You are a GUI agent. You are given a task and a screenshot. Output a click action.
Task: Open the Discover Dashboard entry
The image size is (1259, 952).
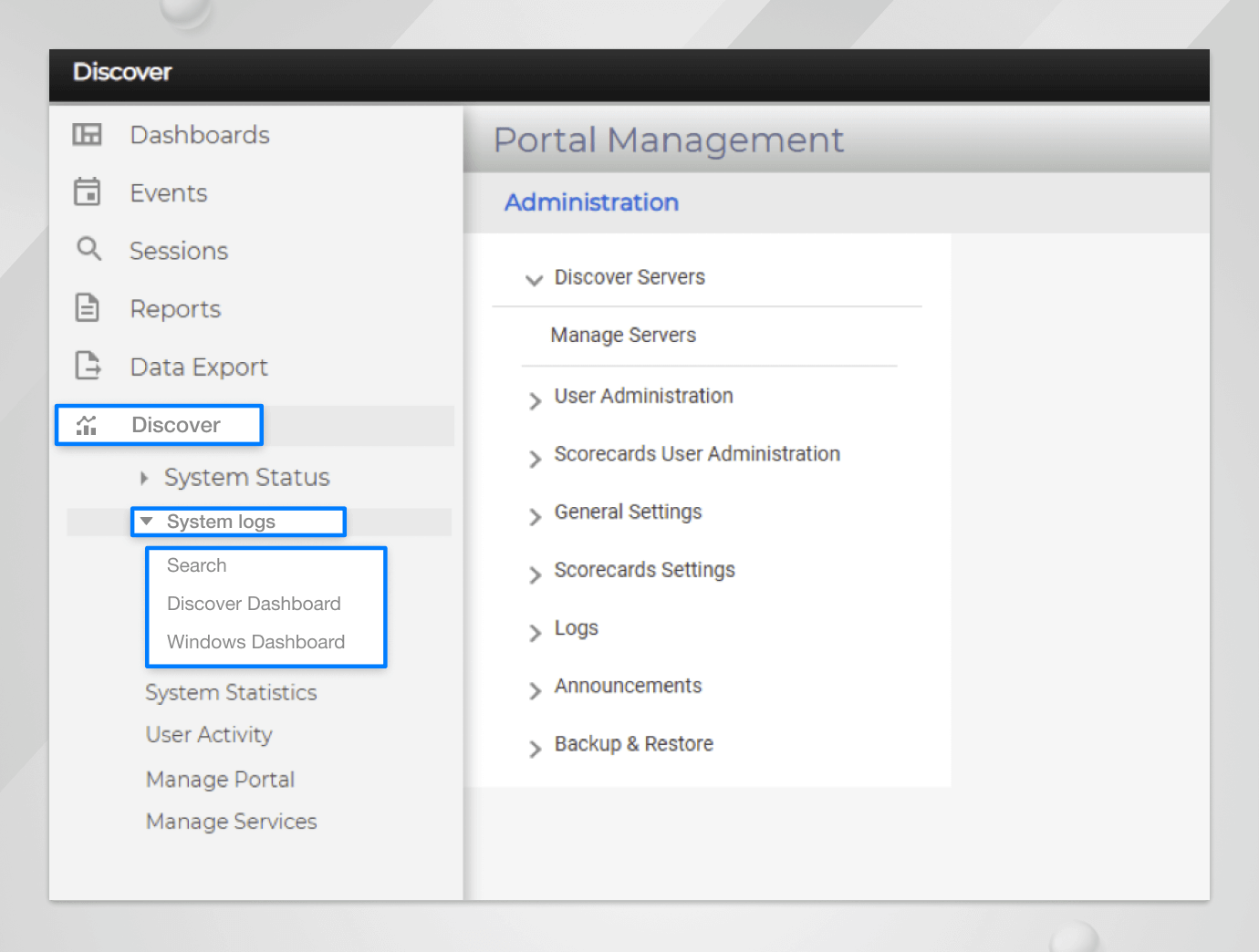pyautogui.click(x=254, y=604)
